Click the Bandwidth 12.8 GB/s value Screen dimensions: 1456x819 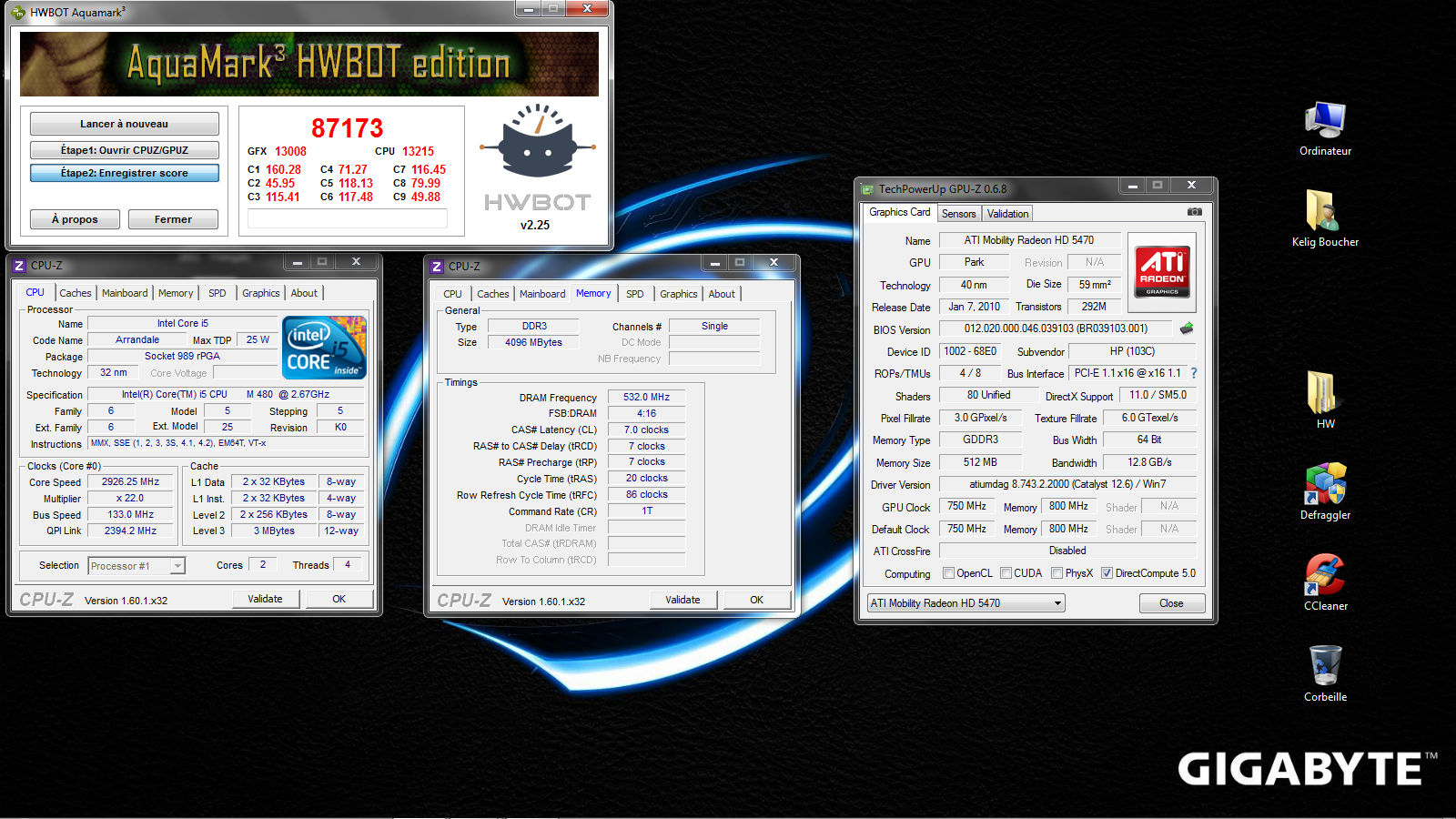click(x=1149, y=462)
